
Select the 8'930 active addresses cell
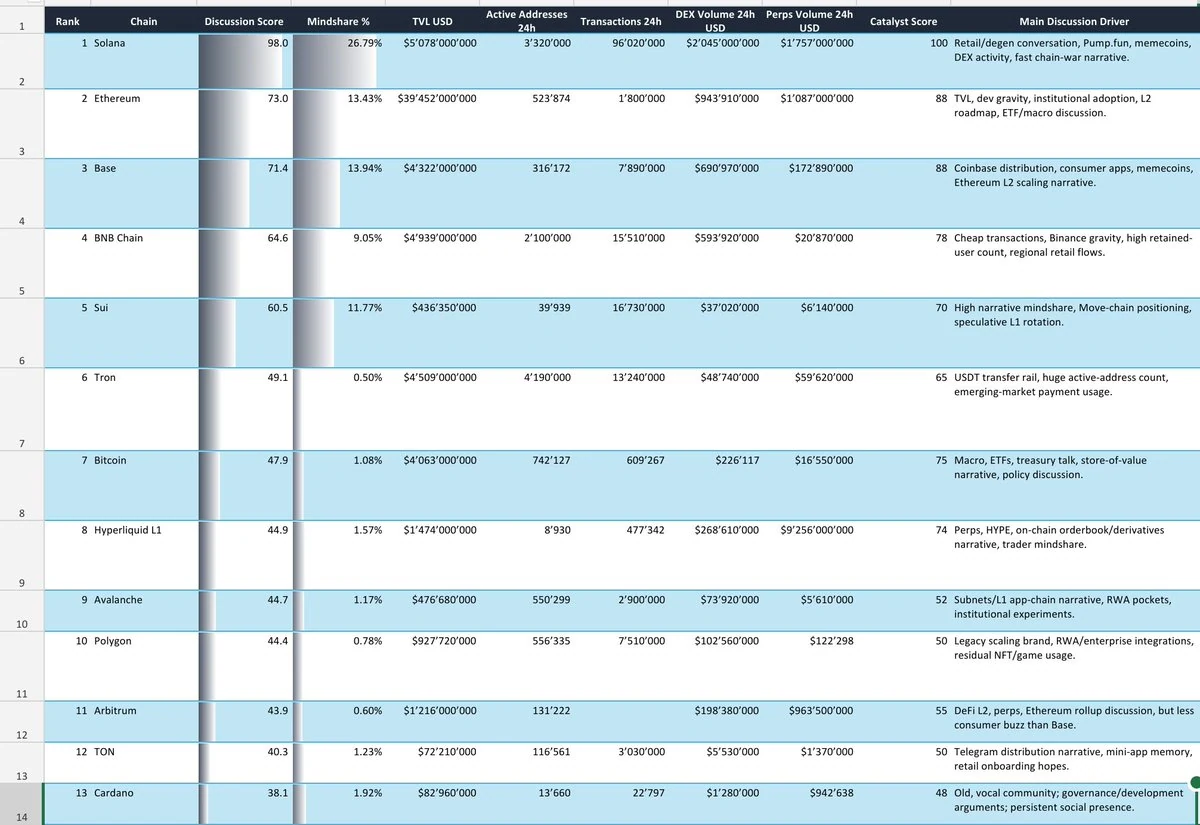tap(527, 555)
